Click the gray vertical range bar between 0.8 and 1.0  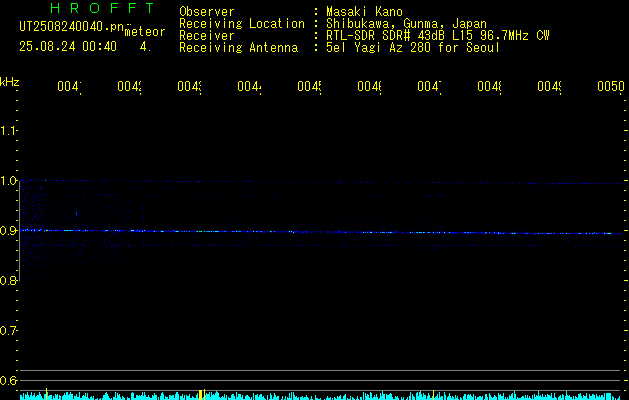pos(20,231)
